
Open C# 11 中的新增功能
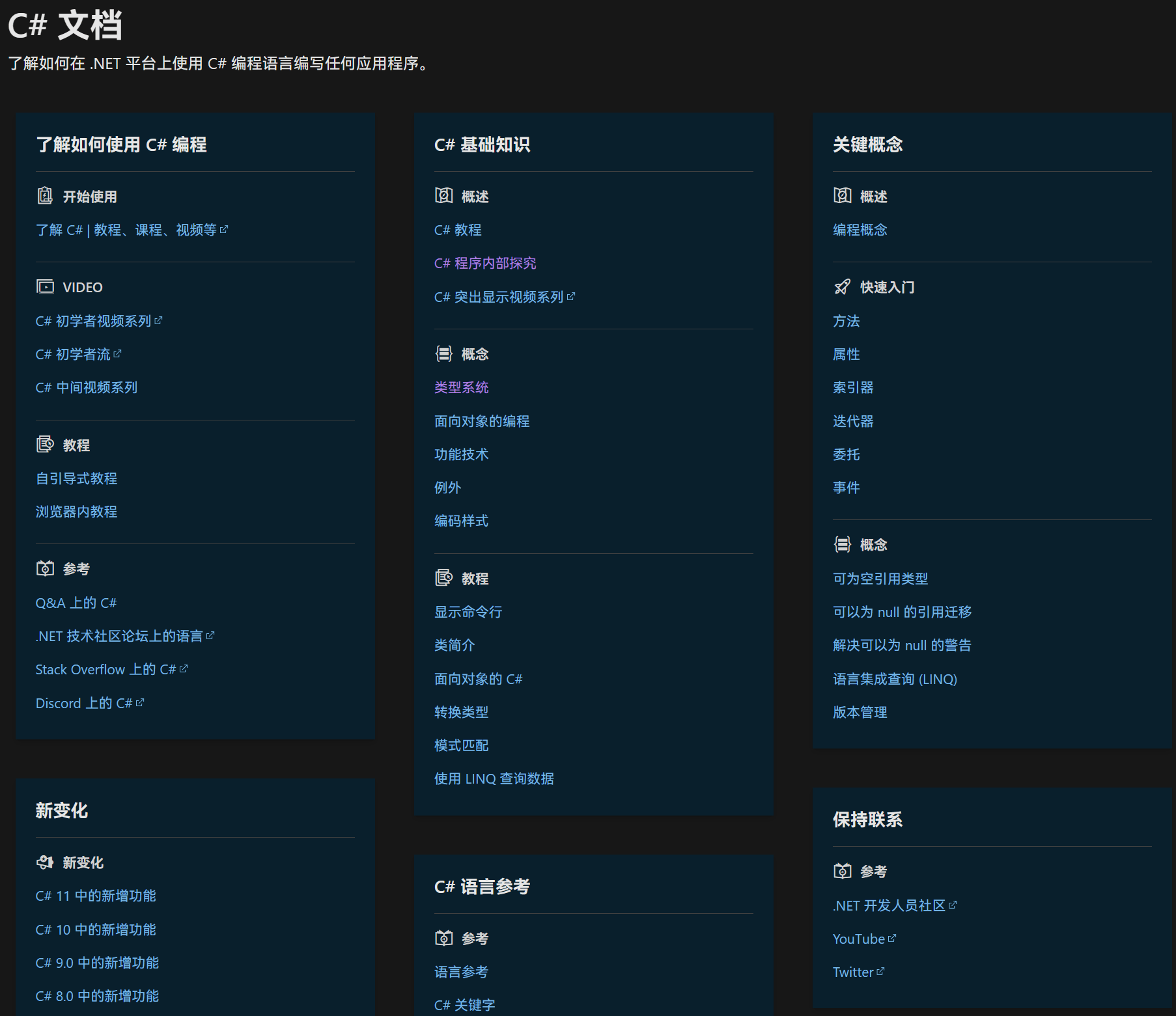[x=96, y=896]
